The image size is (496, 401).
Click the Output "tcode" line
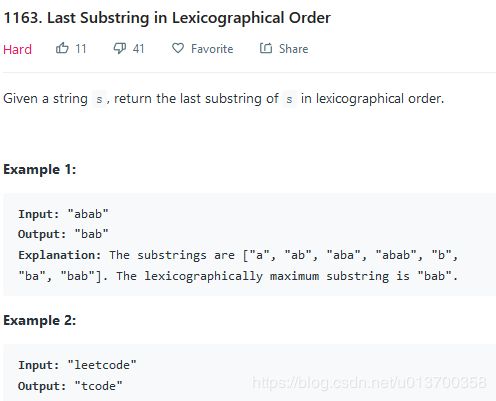coord(70,386)
